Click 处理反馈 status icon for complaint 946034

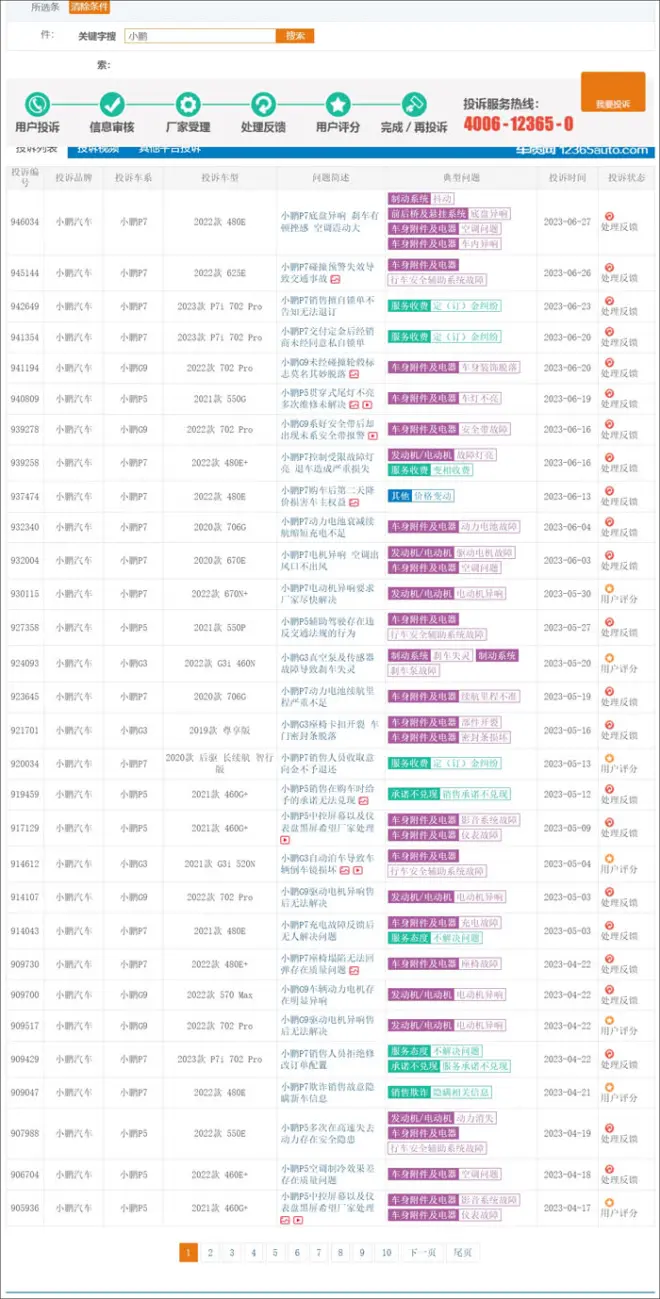610,215
